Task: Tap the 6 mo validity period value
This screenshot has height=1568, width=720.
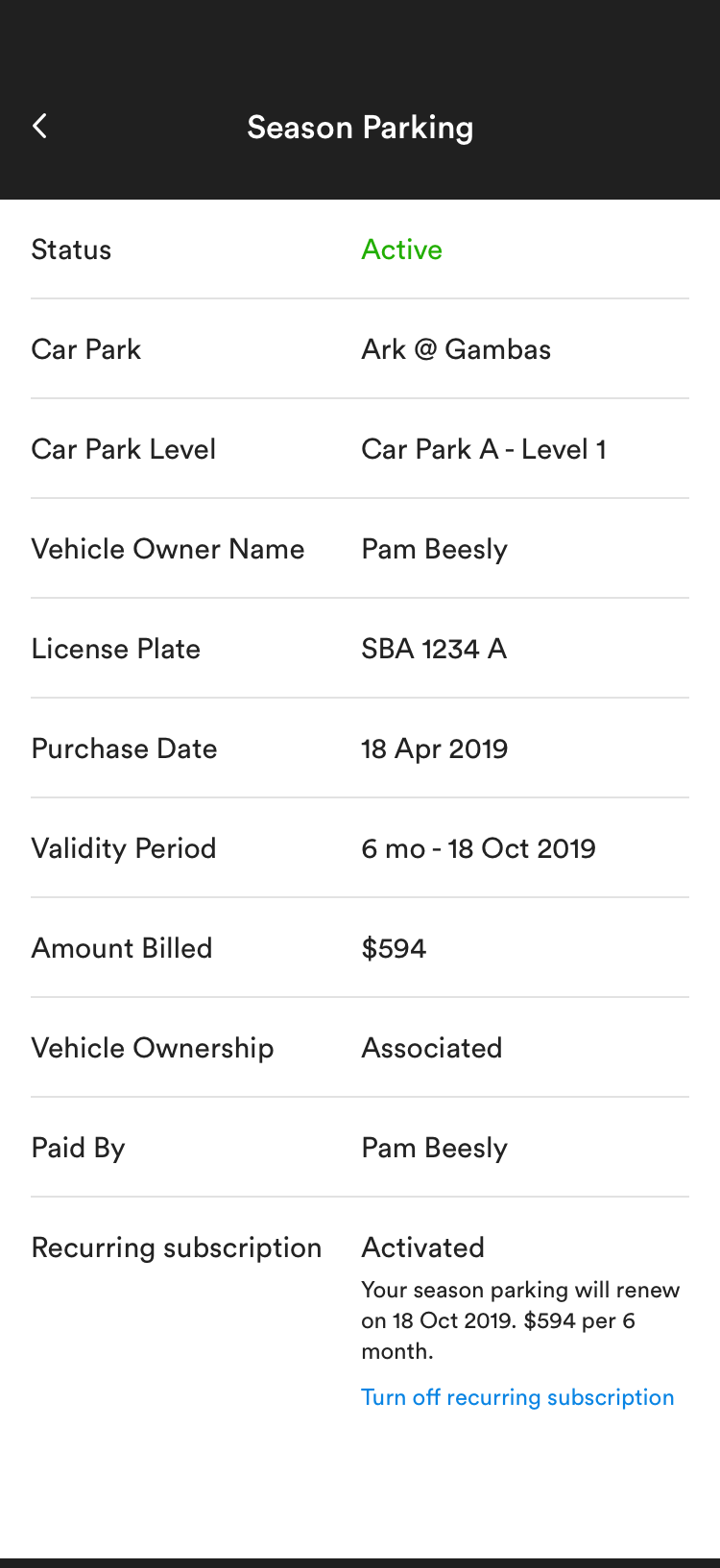Action: [x=478, y=848]
